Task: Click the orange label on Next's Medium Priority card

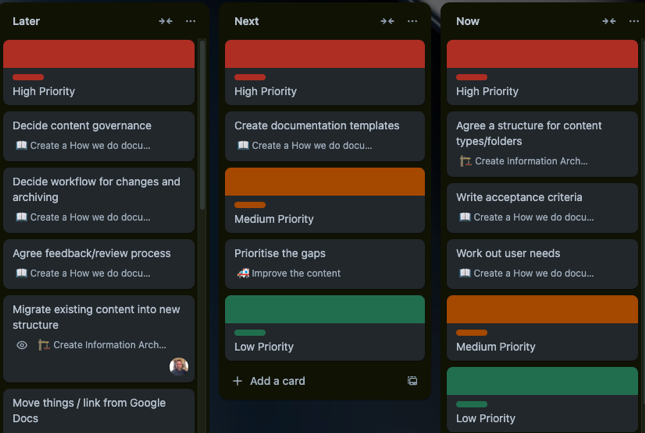Action: coord(250,205)
